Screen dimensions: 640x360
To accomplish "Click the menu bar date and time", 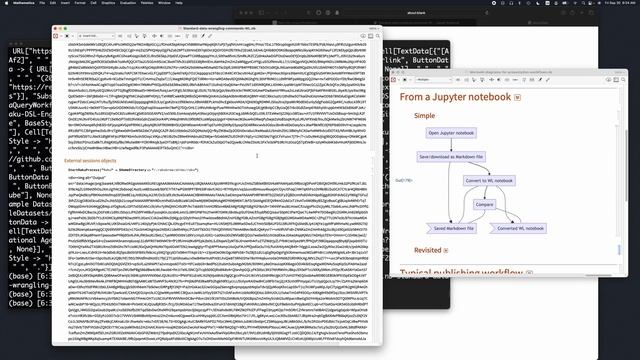I will (620, 3).
